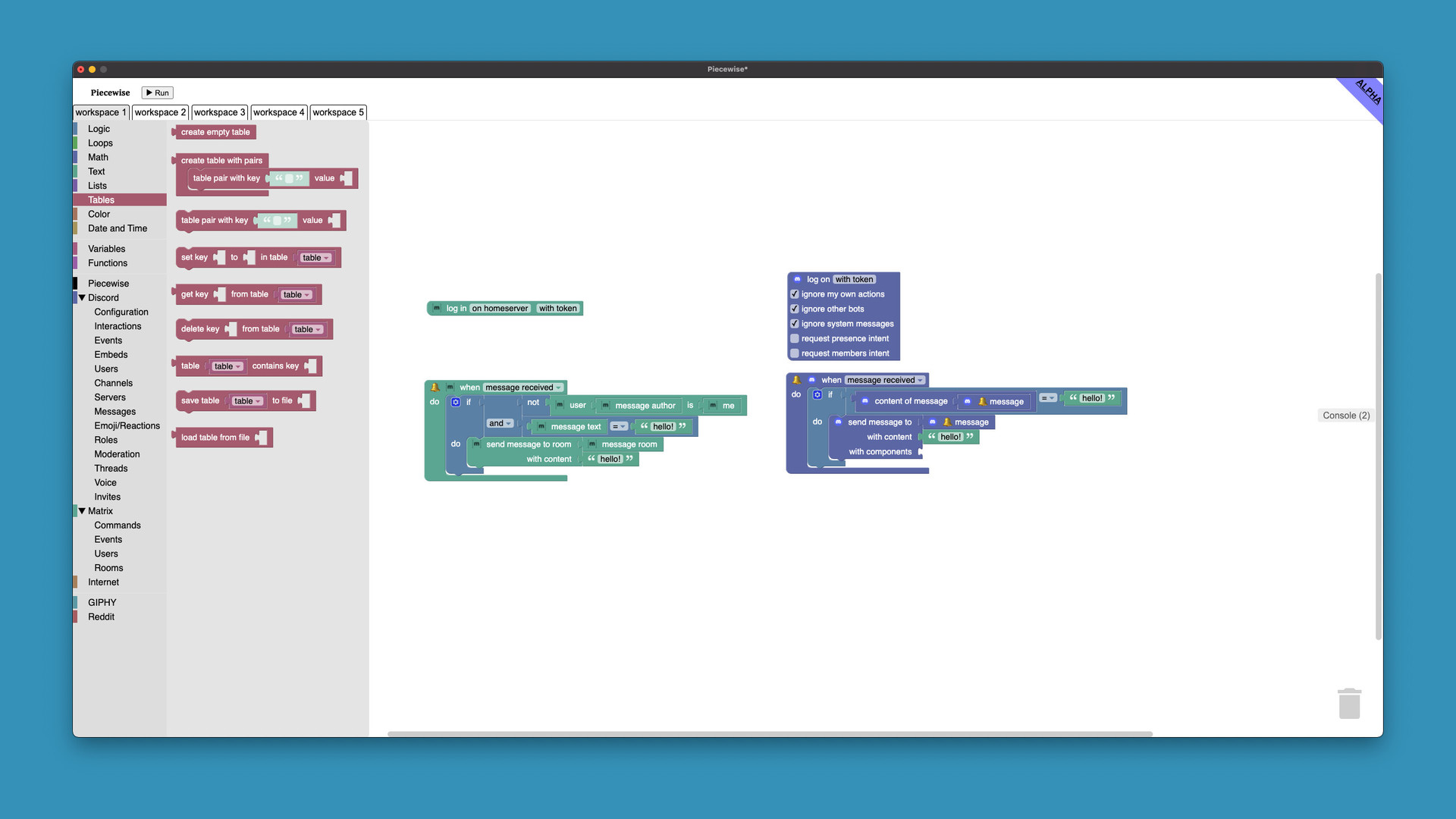
Task: Uncheck ignore my own actions
Action: coord(795,294)
